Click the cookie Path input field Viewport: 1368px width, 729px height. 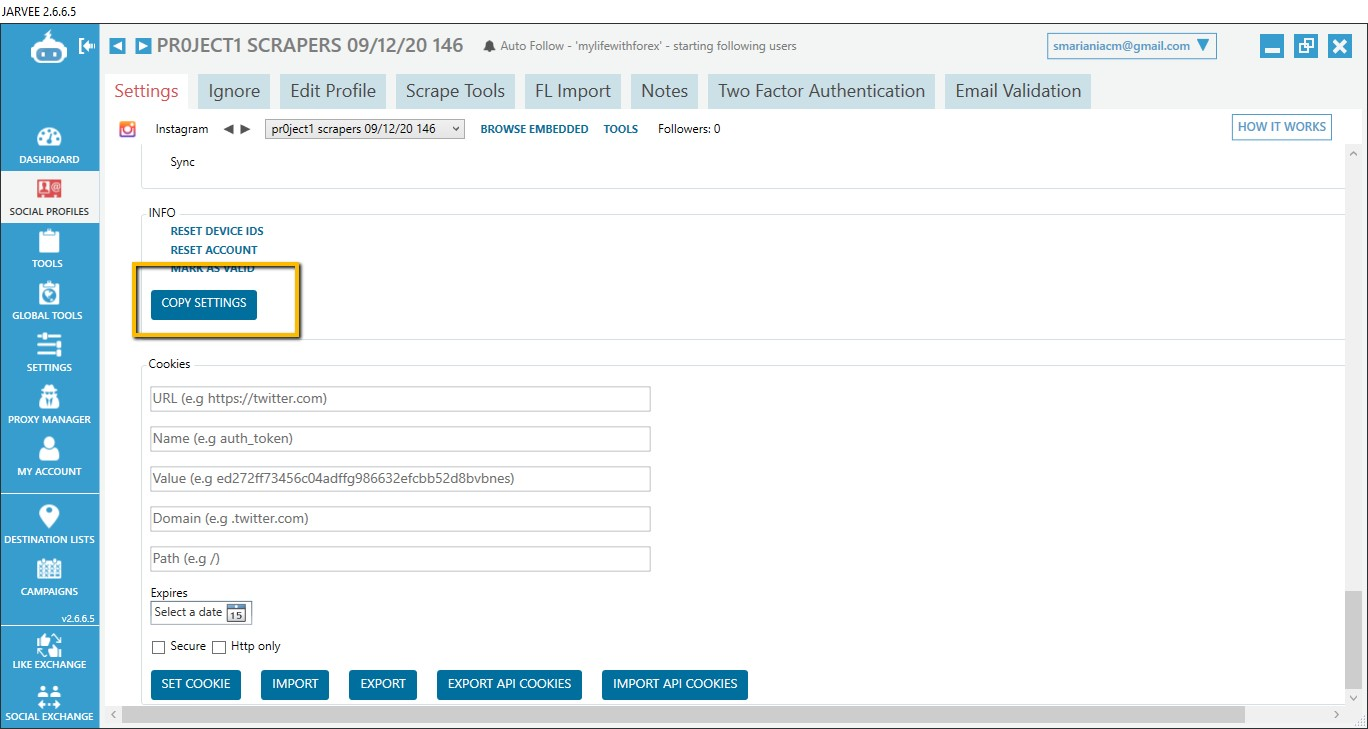(x=400, y=559)
